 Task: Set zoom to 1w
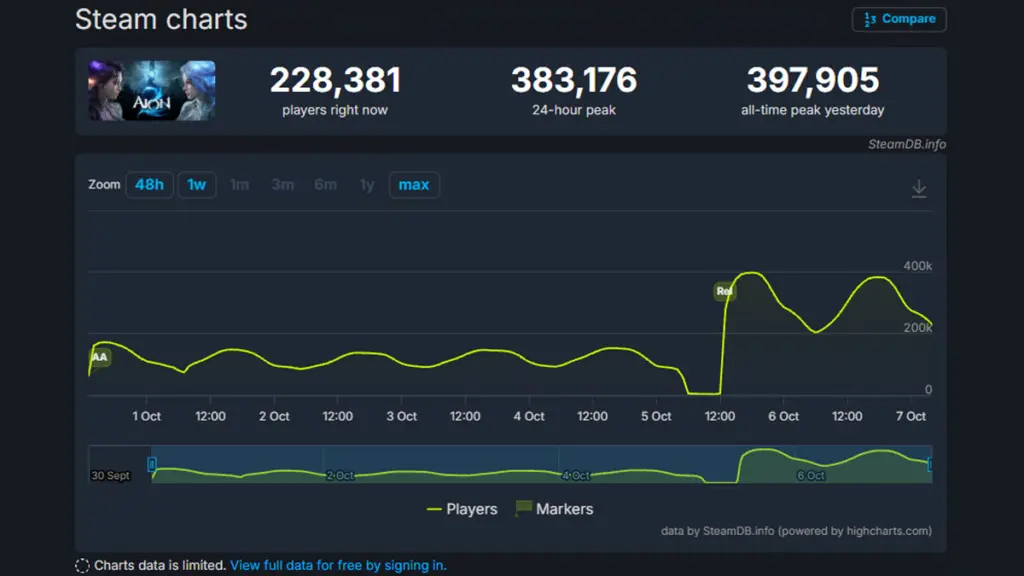(197, 185)
